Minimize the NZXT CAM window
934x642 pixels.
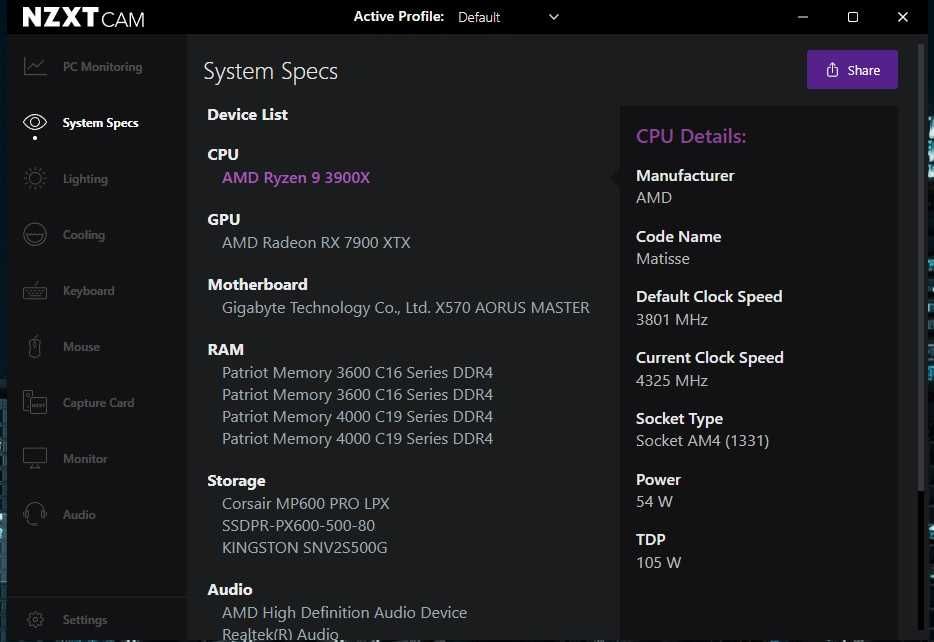[x=803, y=17]
